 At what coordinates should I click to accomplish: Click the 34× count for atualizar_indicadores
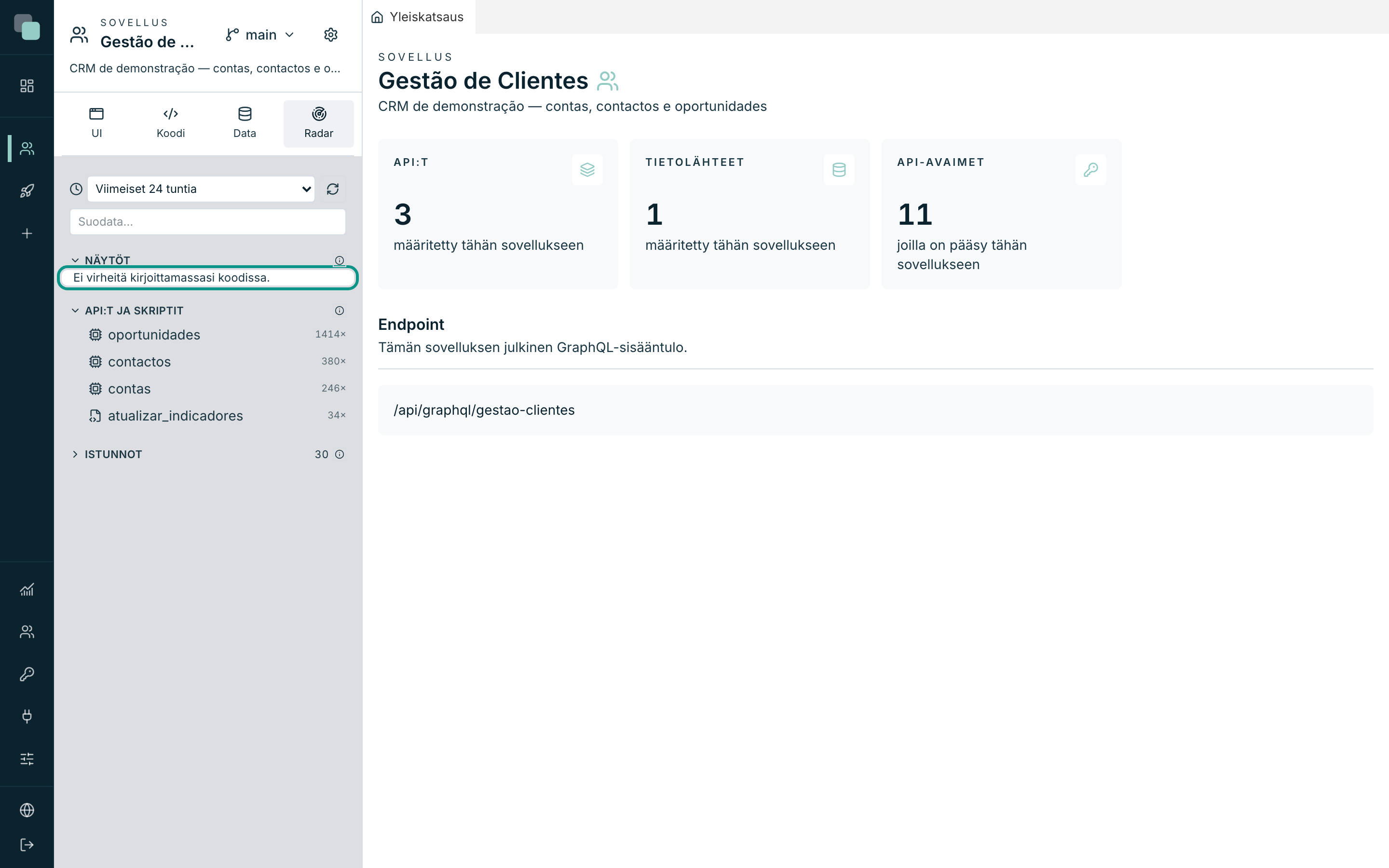(337, 415)
